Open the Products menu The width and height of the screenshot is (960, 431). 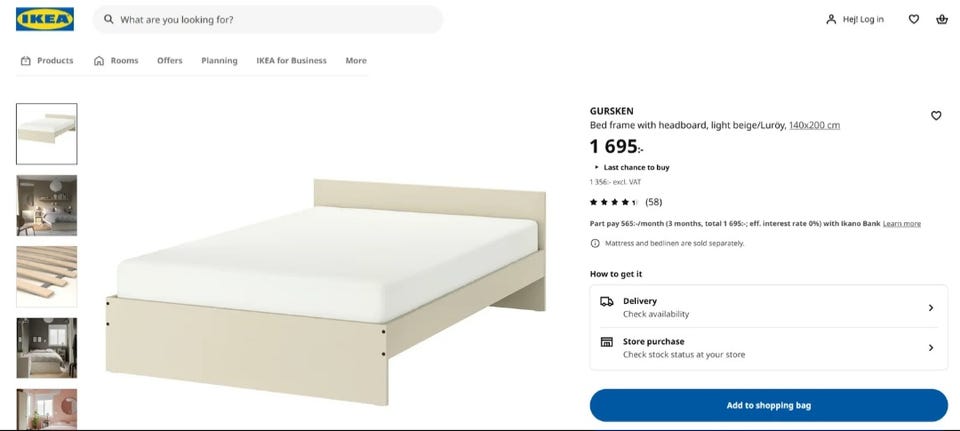coord(47,61)
